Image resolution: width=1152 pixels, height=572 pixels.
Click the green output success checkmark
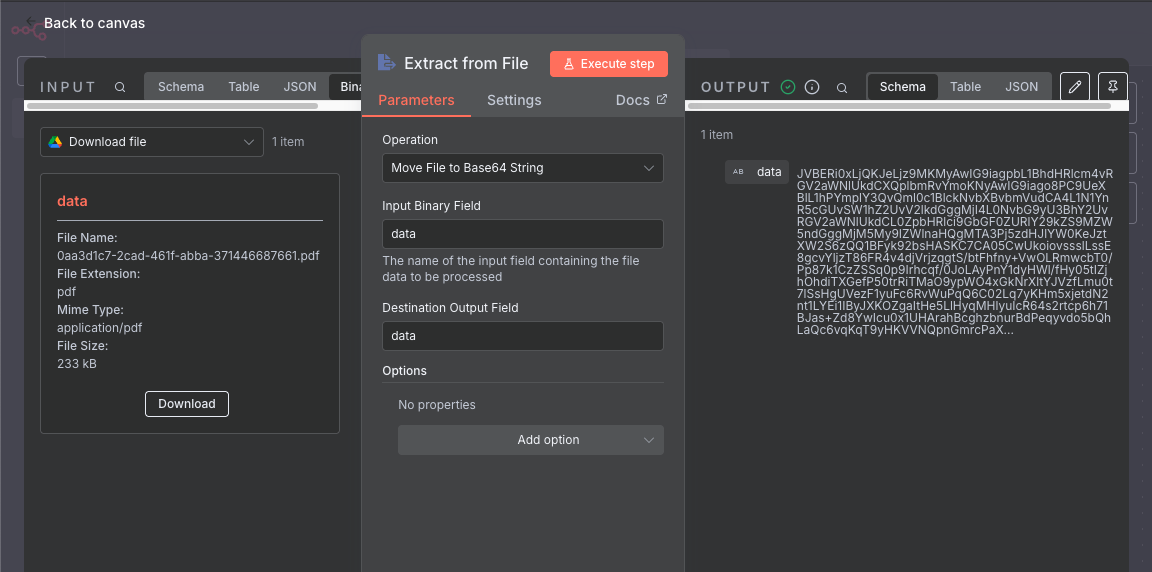[788, 87]
